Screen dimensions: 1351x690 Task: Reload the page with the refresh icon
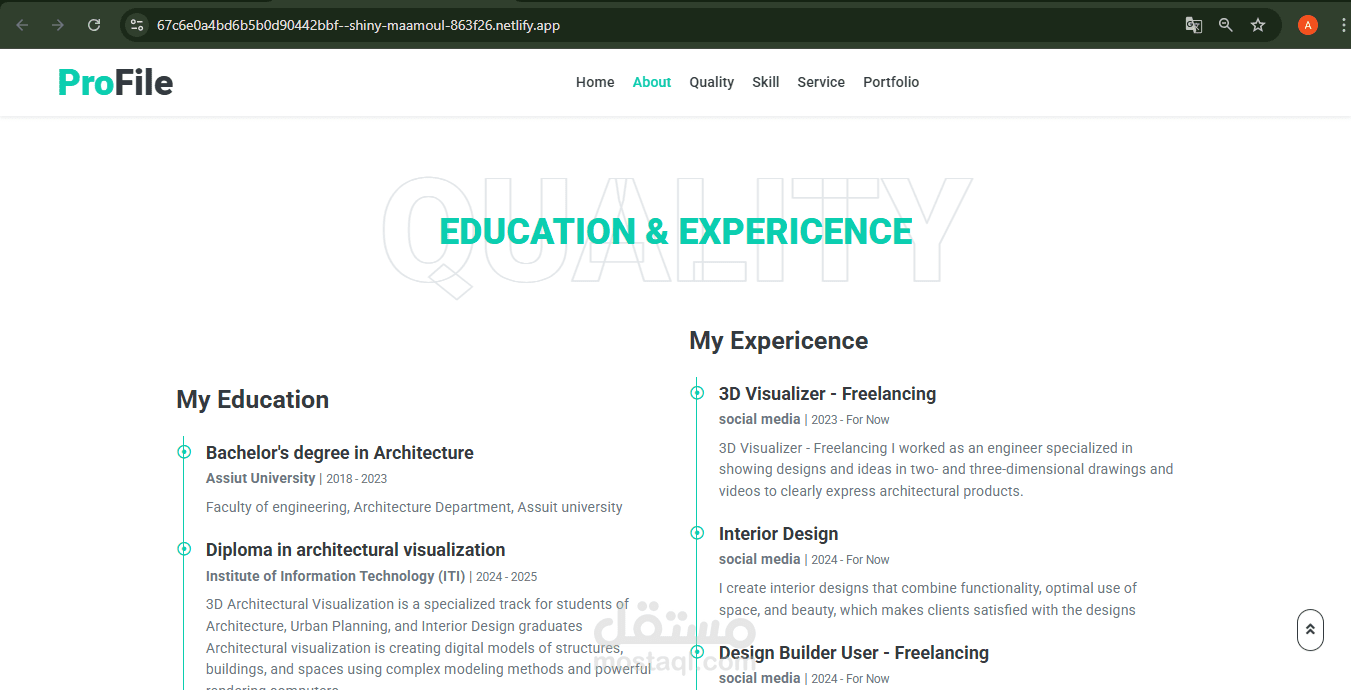click(94, 25)
